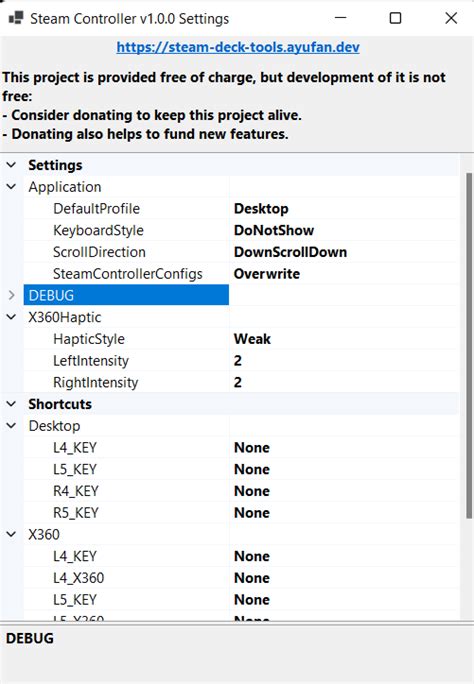Expand the DEBUG group chevron

tap(11, 295)
